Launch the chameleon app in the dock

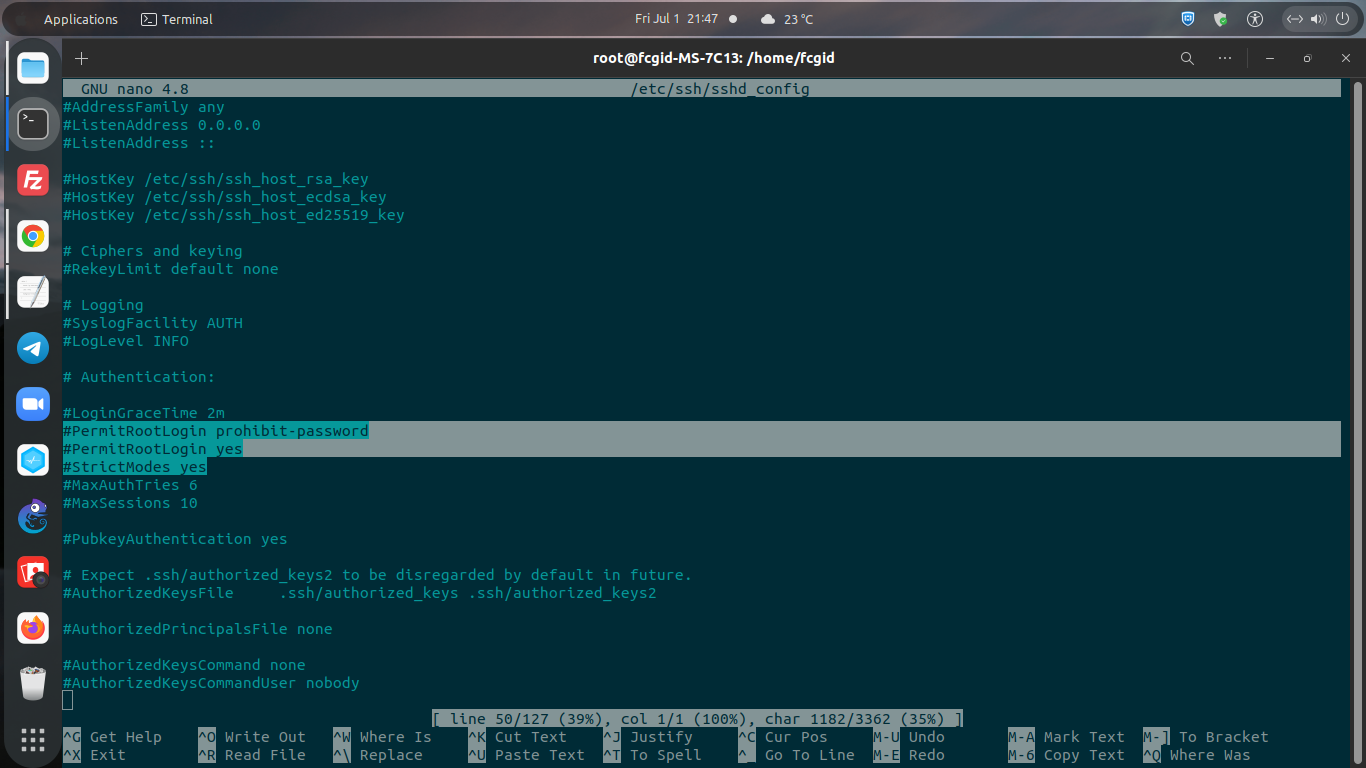point(33,516)
